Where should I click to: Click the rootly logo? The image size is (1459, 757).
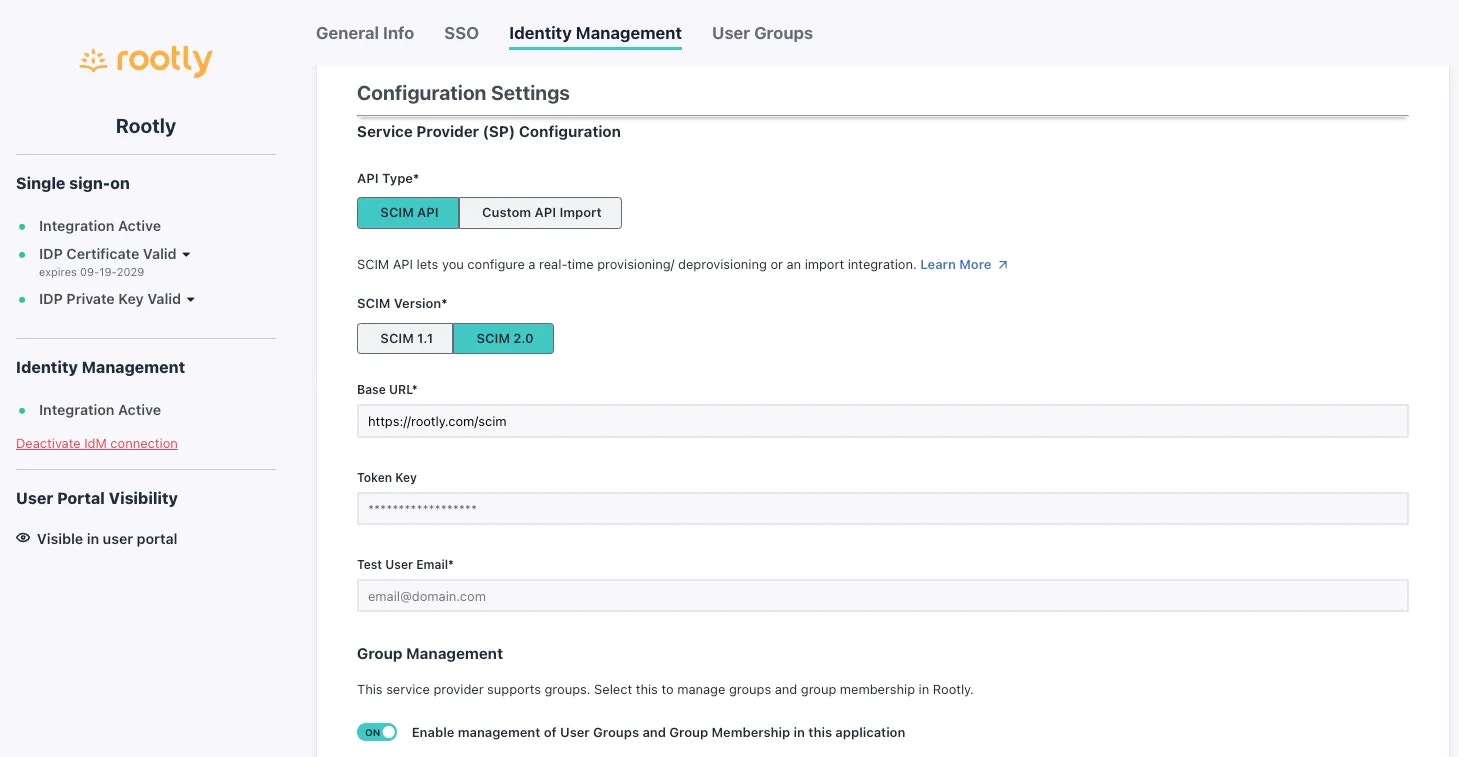[146, 62]
